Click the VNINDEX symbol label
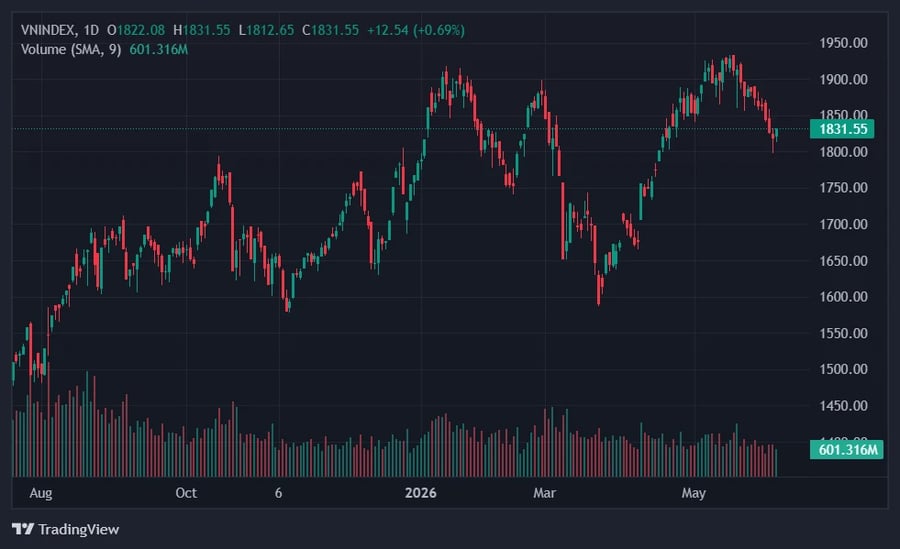900x549 pixels. (49, 30)
